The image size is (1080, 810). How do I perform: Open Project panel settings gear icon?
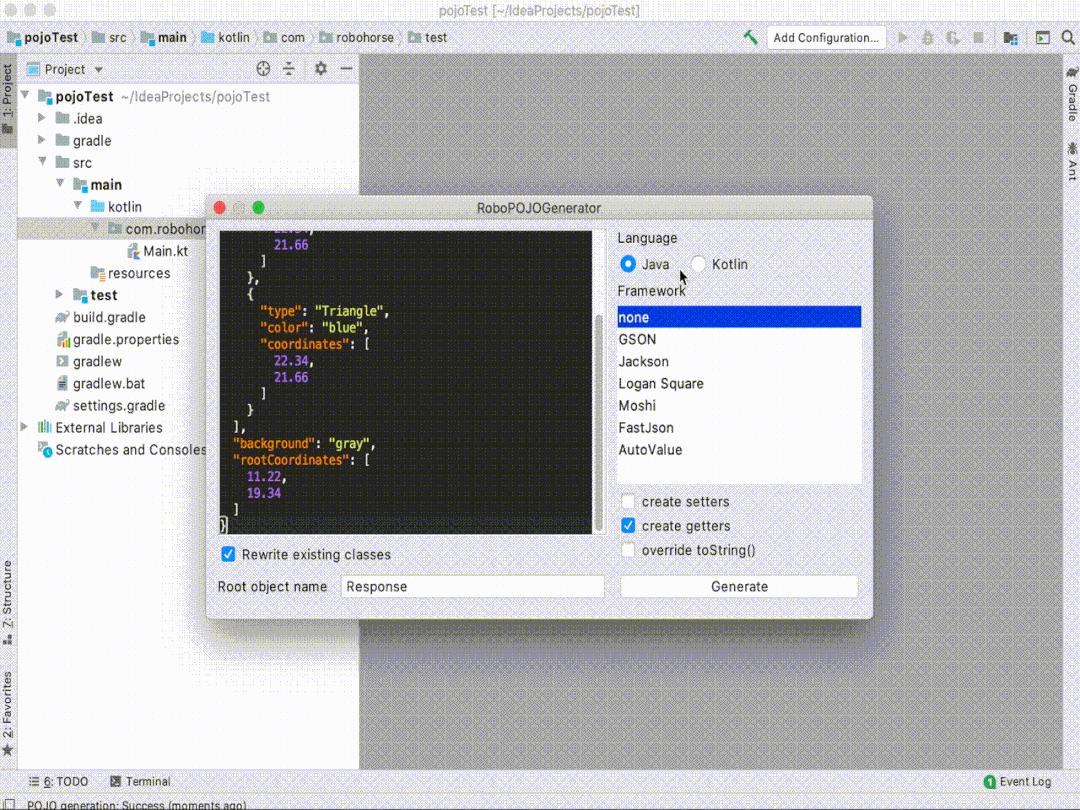pos(320,69)
